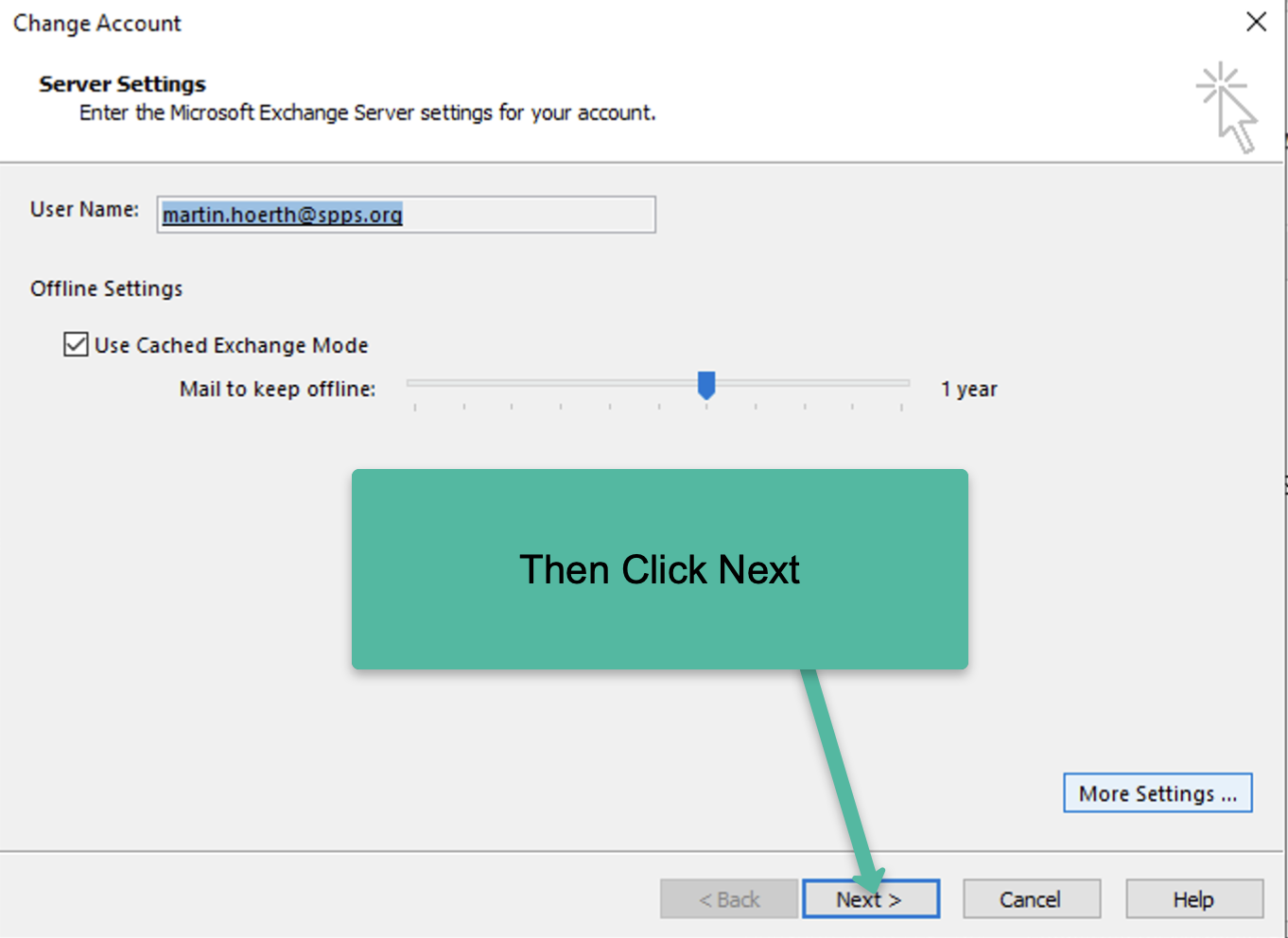This screenshot has height=938, width=1288.
Task: Click the Mail to keep offline slider handle
Action: click(706, 385)
